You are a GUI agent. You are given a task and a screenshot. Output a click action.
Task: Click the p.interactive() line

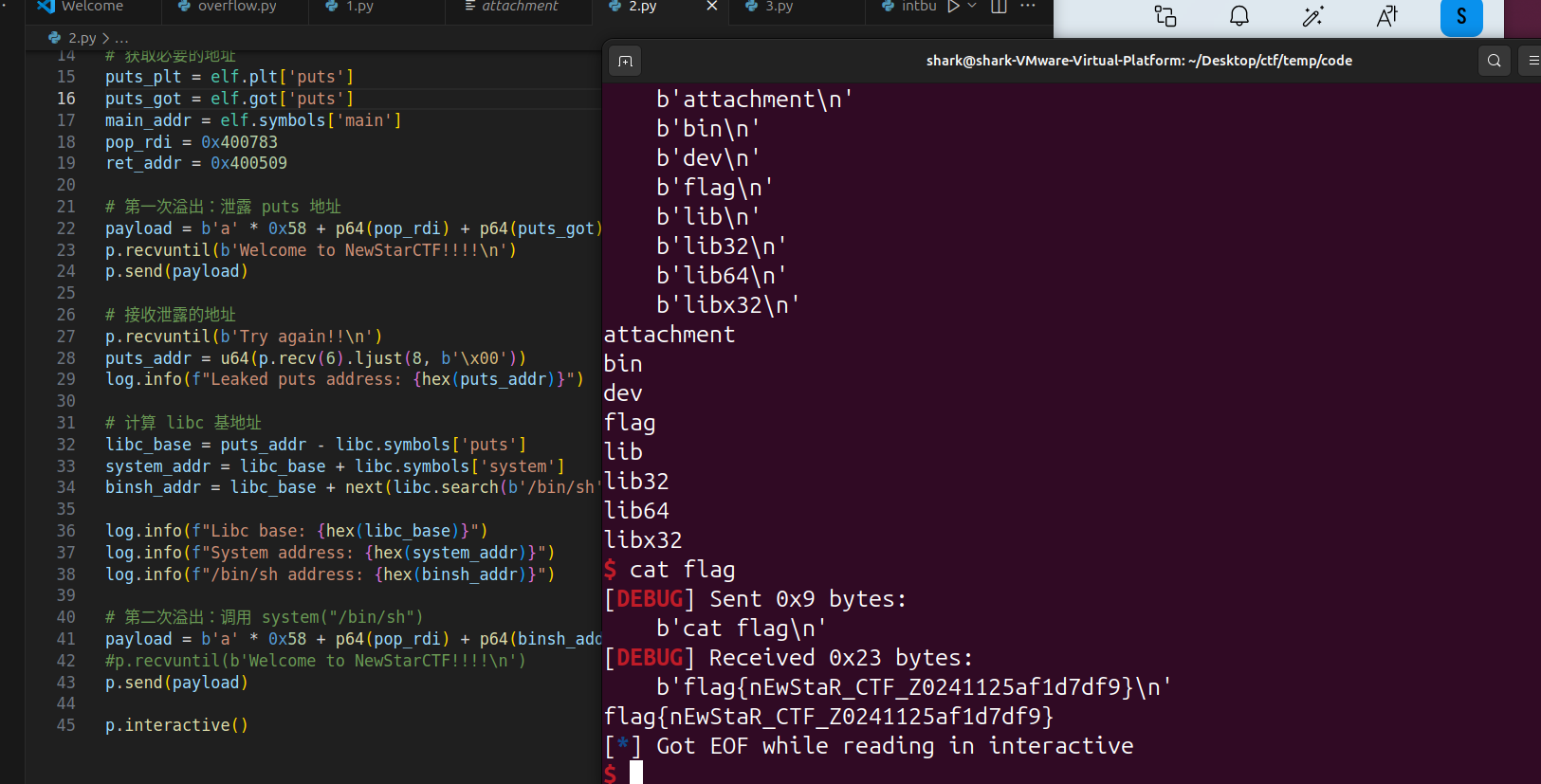[x=176, y=725]
